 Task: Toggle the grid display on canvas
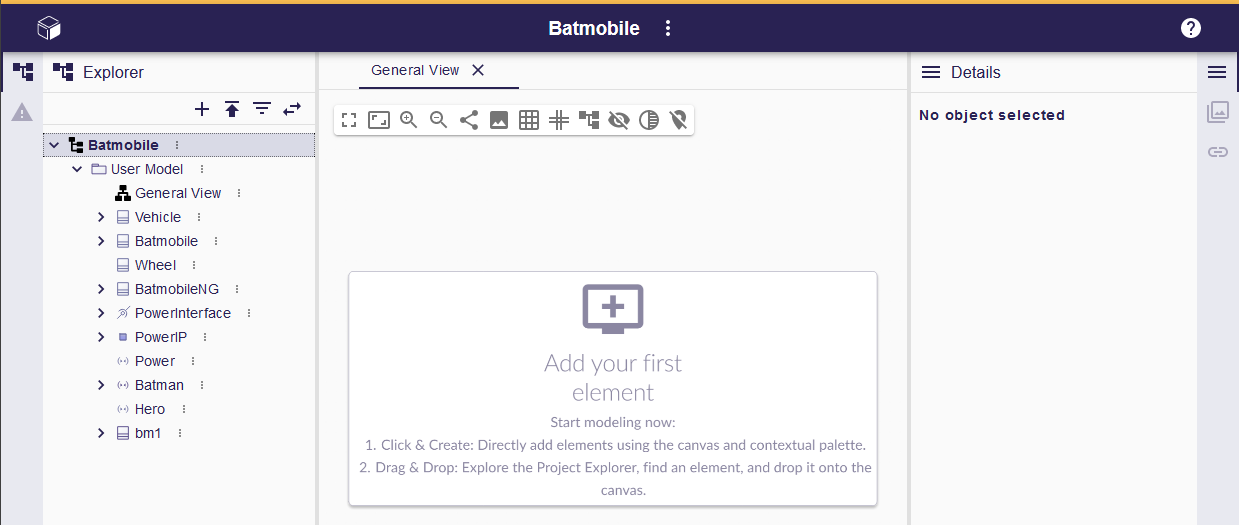(x=529, y=121)
